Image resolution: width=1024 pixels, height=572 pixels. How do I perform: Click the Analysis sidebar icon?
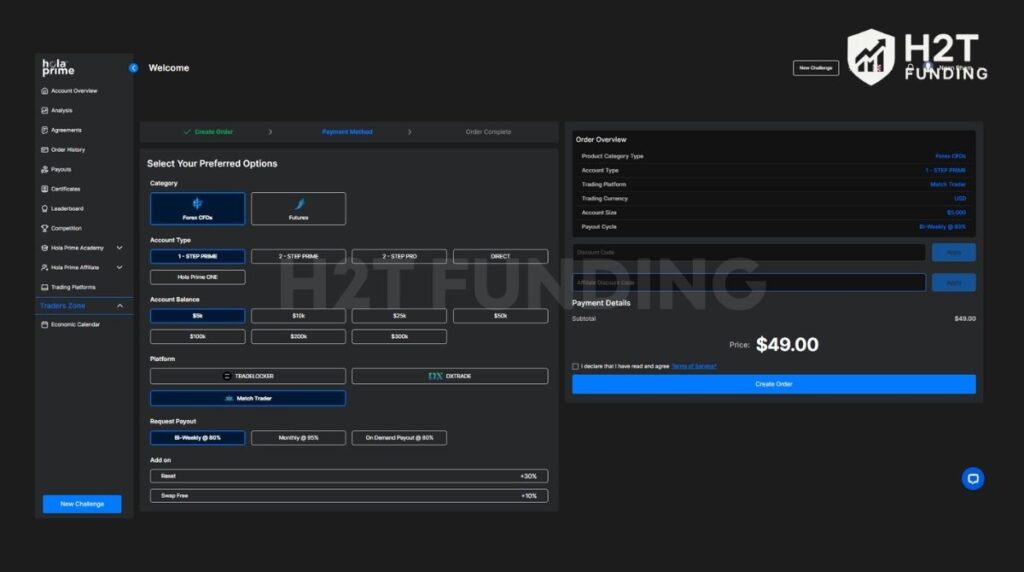coord(44,110)
